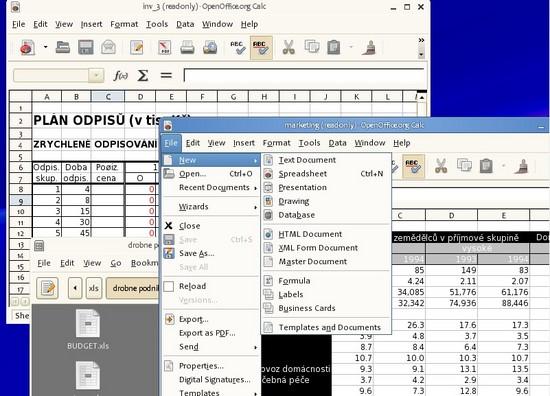Screen dimensions: 550x396
Task: Click the Save floppy icon in inv_3 toolbar
Action: click(86, 47)
